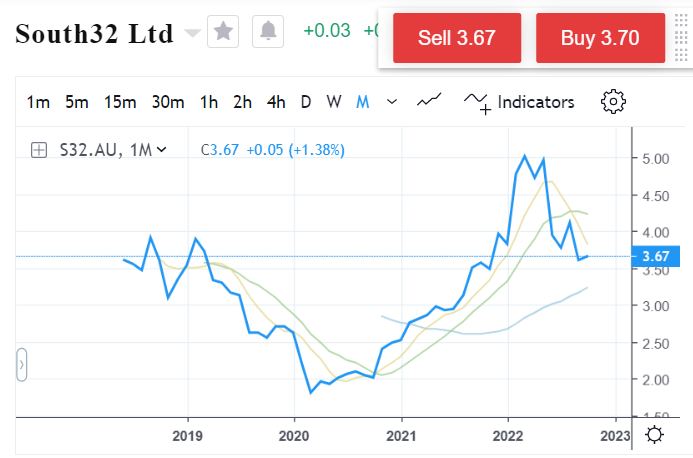Select the 5m timeframe
Image resolution: width=693 pixels, height=458 pixels.
[x=76, y=102]
